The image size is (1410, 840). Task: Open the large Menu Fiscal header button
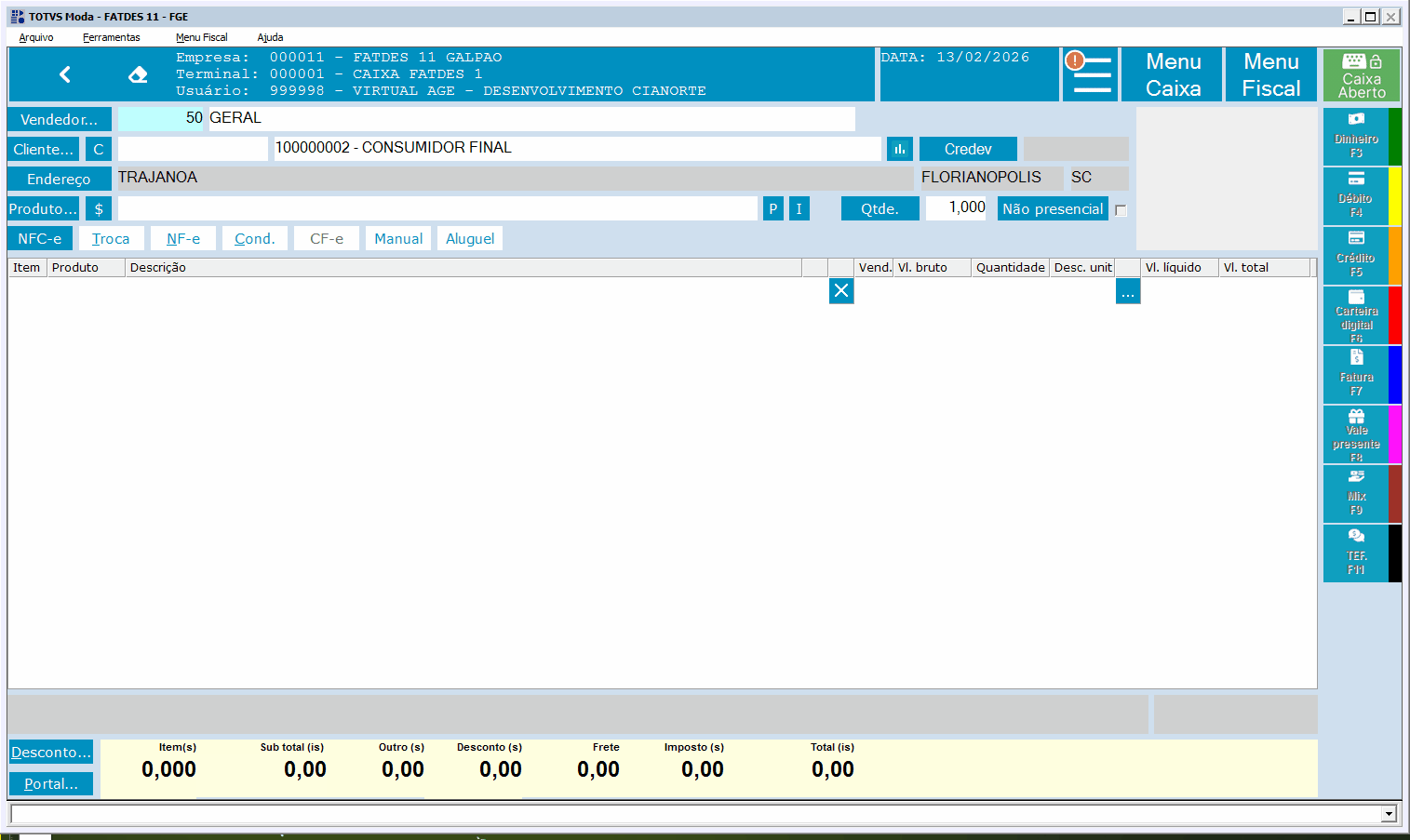[1271, 74]
